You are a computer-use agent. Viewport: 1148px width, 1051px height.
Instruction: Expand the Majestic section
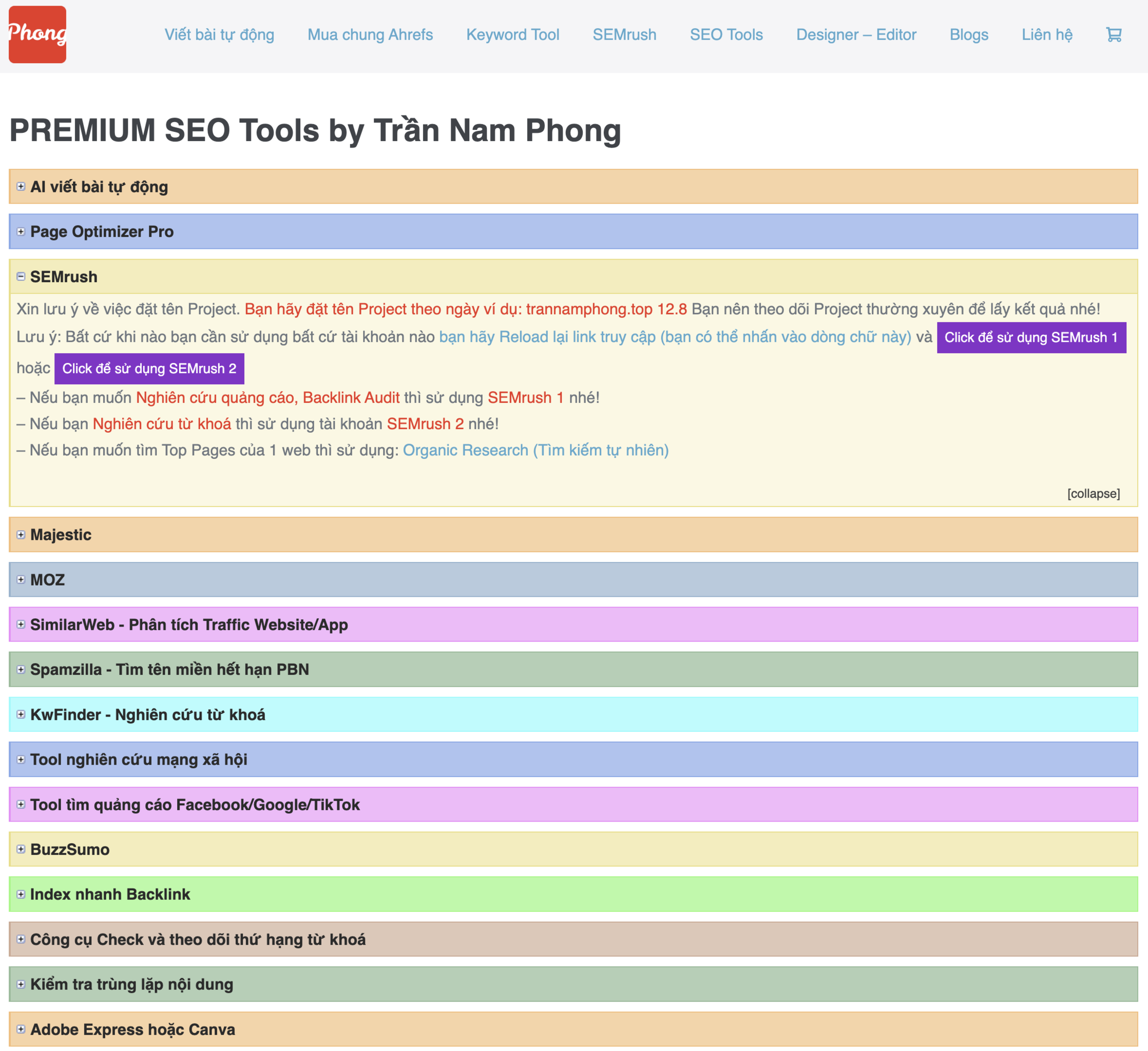(x=573, y=535)
